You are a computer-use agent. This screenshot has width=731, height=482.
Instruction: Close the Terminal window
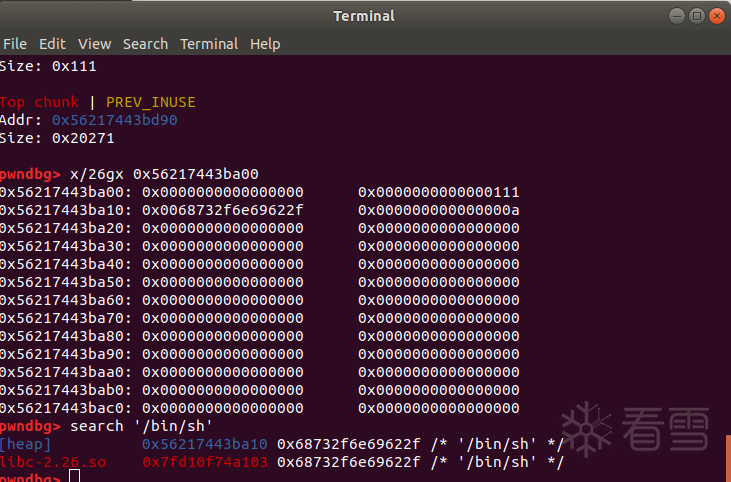(718, 16)
